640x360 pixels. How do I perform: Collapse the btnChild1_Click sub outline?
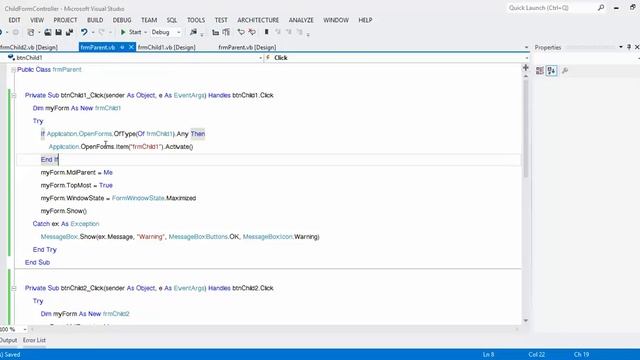pyautogui.click(x=13, y=96)
